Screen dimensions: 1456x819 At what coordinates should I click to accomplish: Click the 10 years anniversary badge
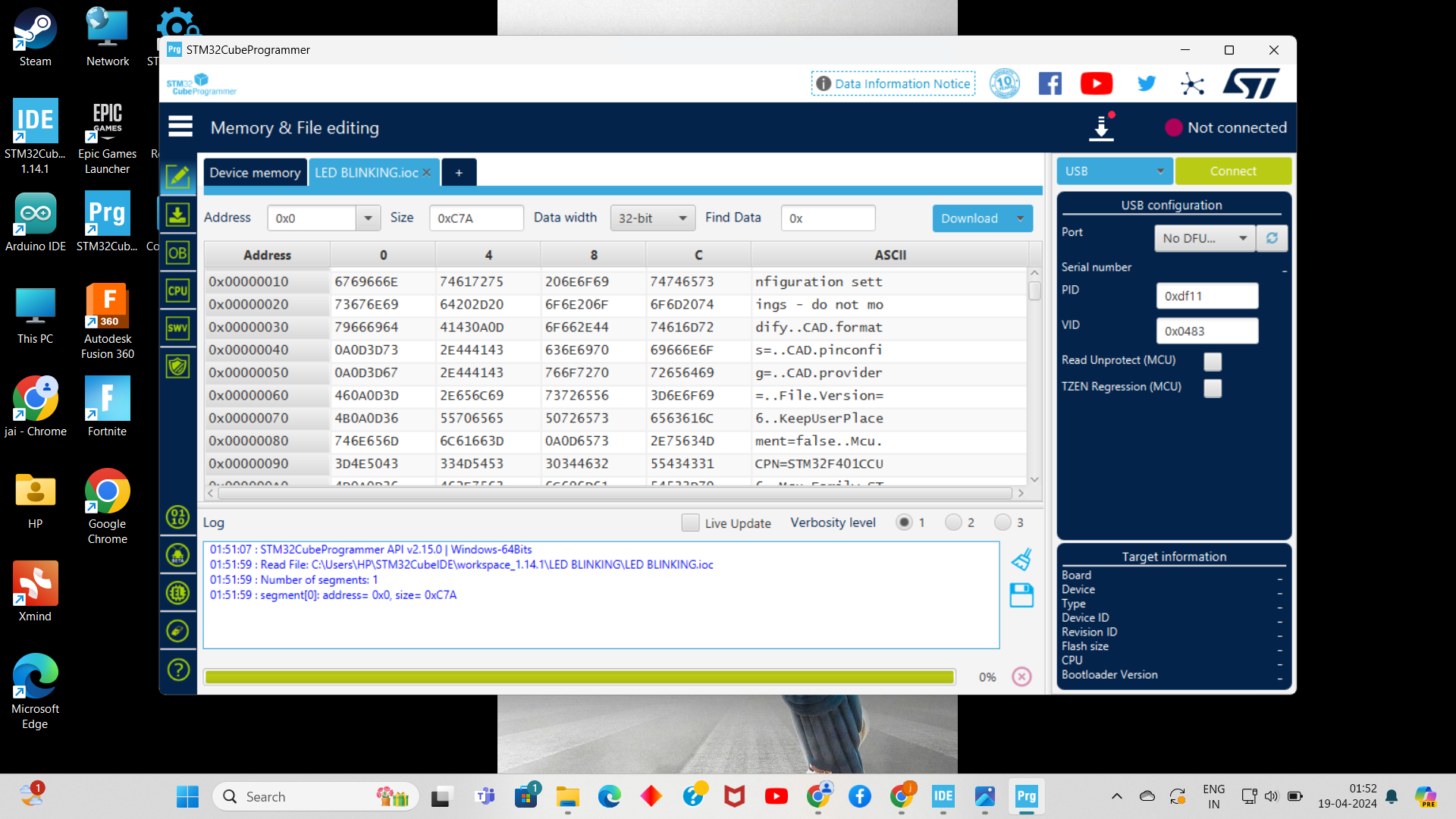[1005, 83]
